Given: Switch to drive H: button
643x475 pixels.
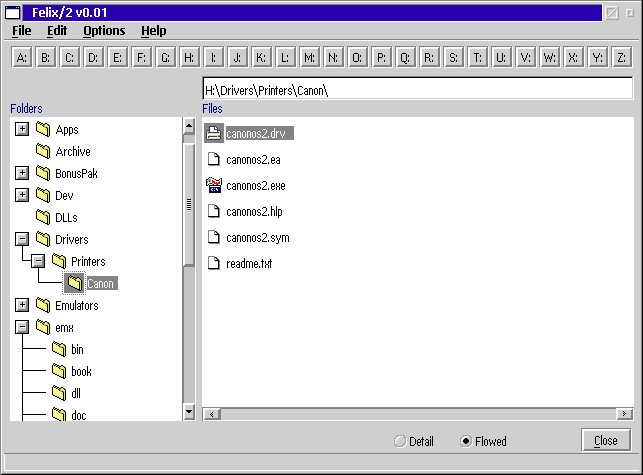Looking at the screenshot, I should (x=190, y=58).
